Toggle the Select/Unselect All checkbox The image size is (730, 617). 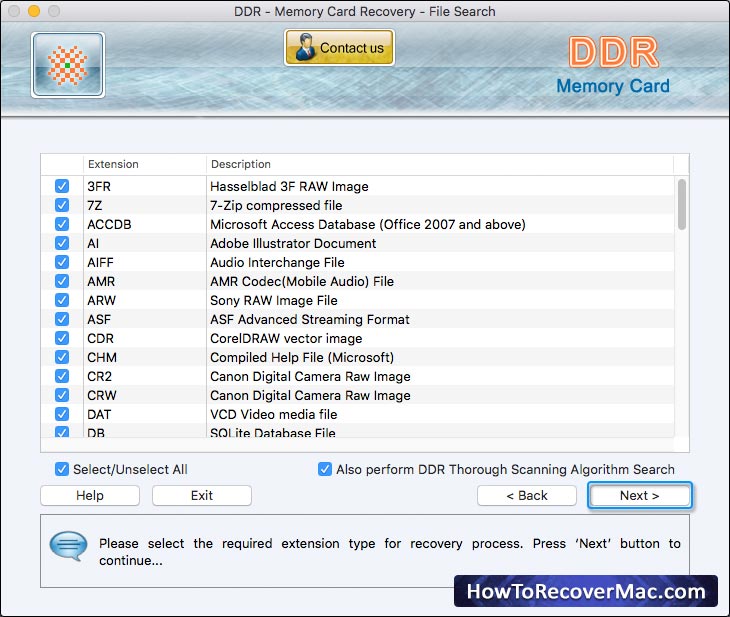(x=62, y=469)
